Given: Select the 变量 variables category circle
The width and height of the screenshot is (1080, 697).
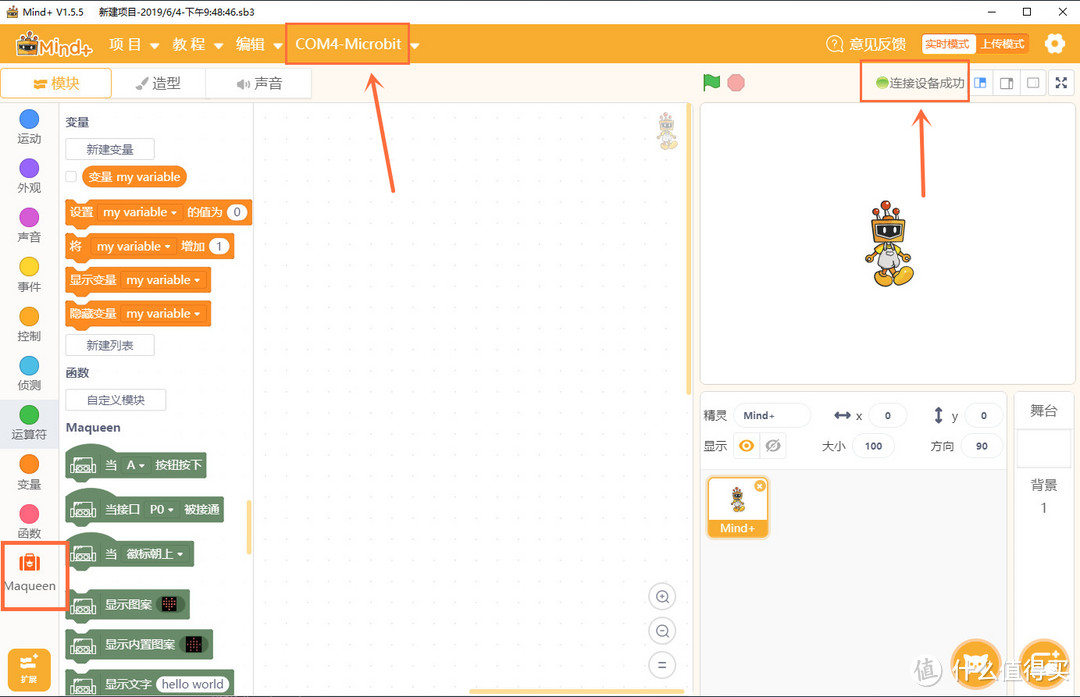Looking at the screenshot, I should (x=29, y=464).
